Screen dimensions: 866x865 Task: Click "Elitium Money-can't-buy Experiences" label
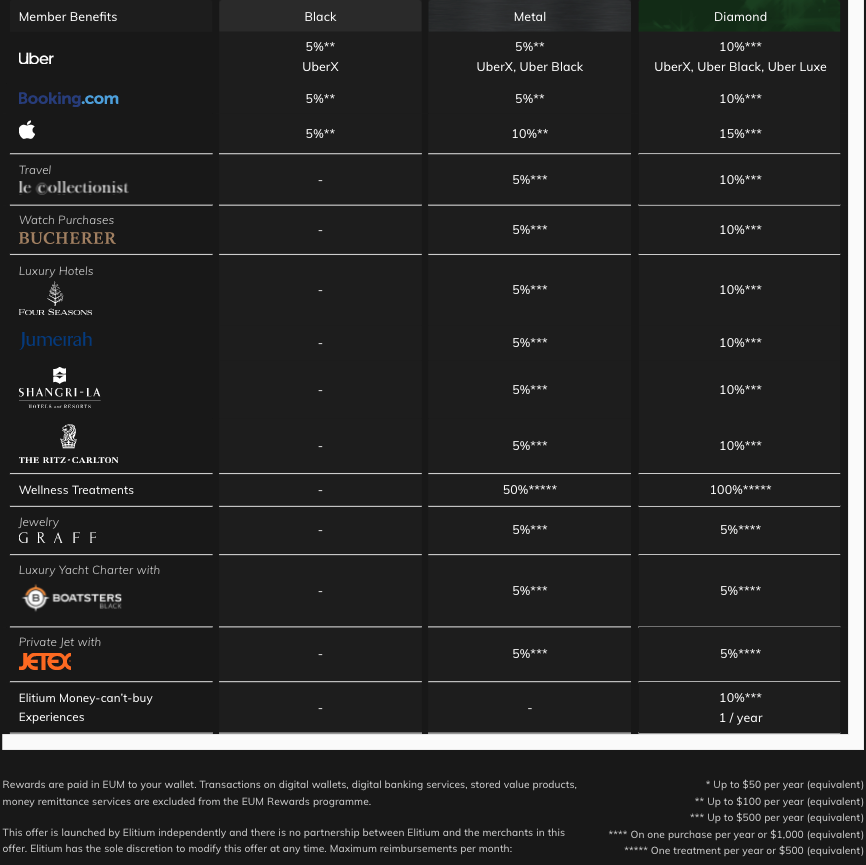(x=86, y=708)
